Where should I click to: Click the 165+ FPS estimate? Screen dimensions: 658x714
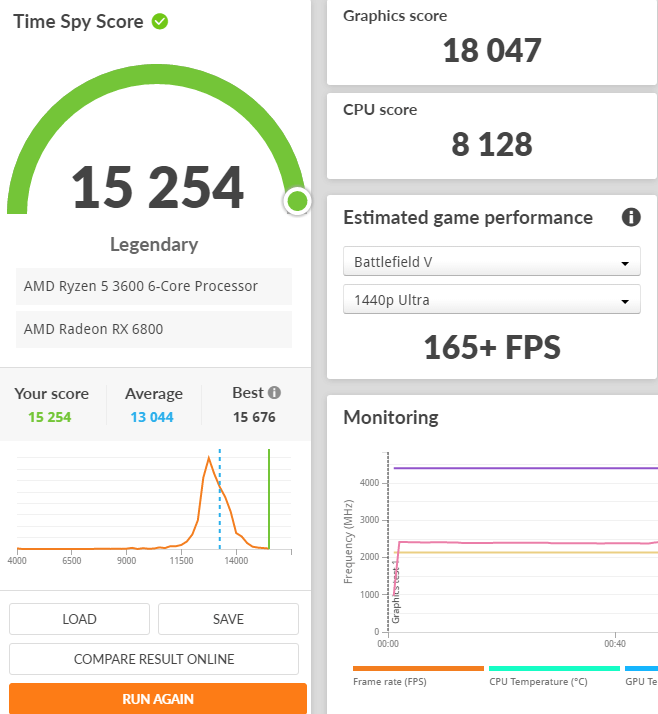492,347
